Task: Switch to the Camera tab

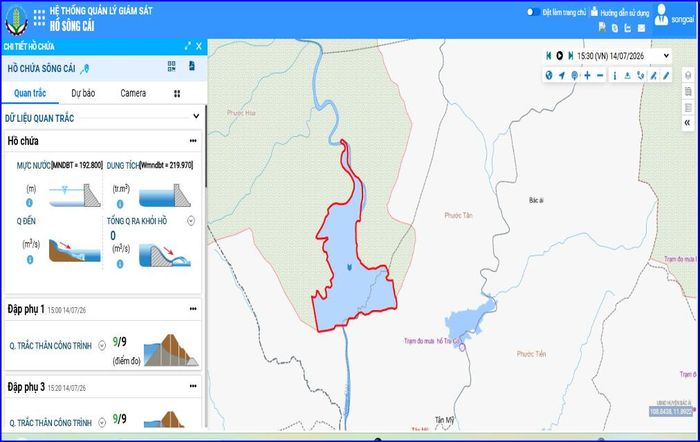Action: 133,93
